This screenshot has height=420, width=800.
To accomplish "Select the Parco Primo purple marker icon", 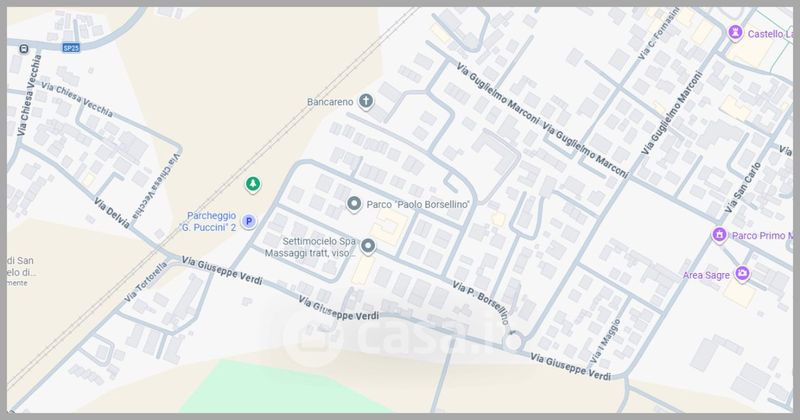I will (x=719, y=235).
